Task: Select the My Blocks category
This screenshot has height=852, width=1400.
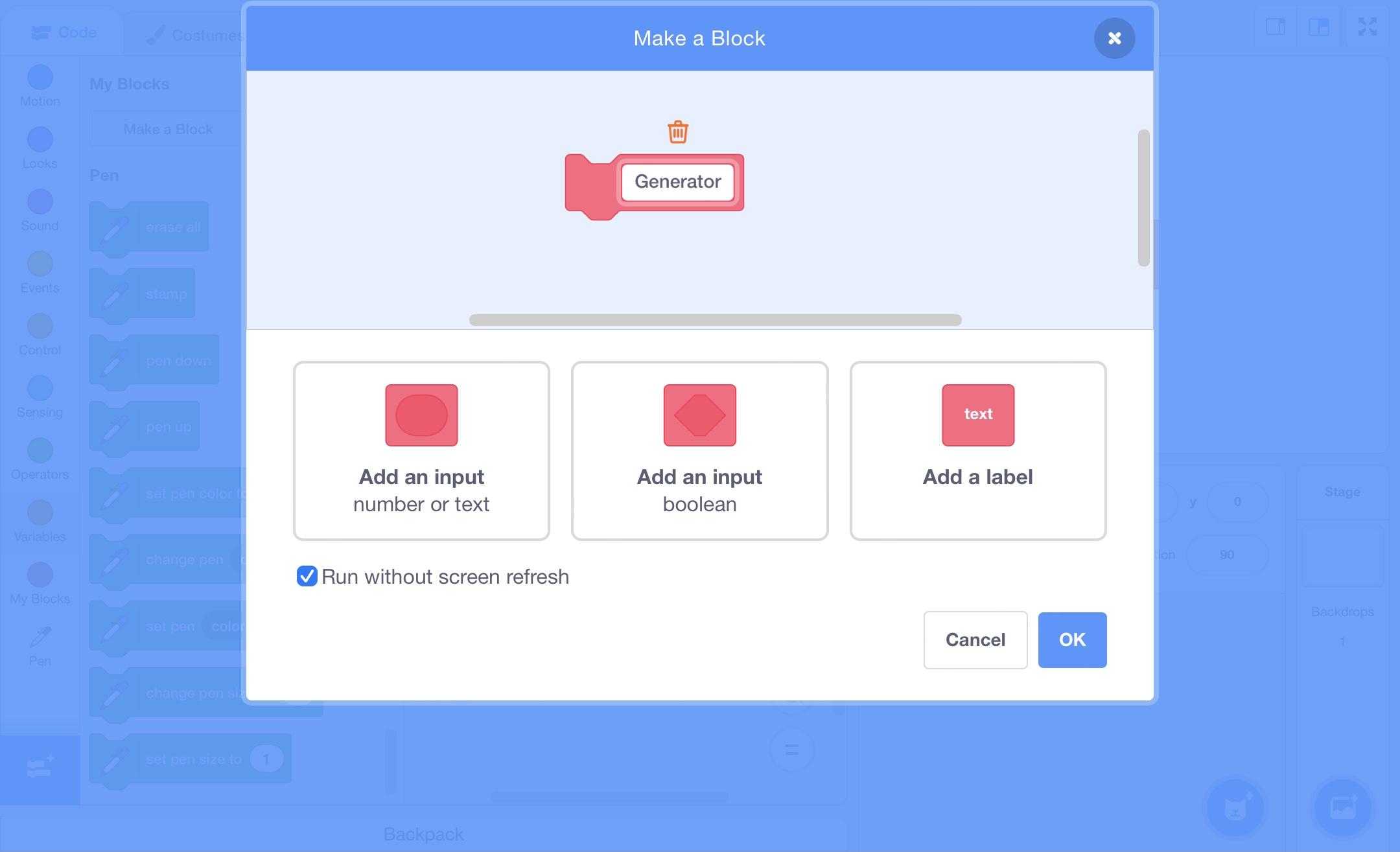Action: point(40,584)
